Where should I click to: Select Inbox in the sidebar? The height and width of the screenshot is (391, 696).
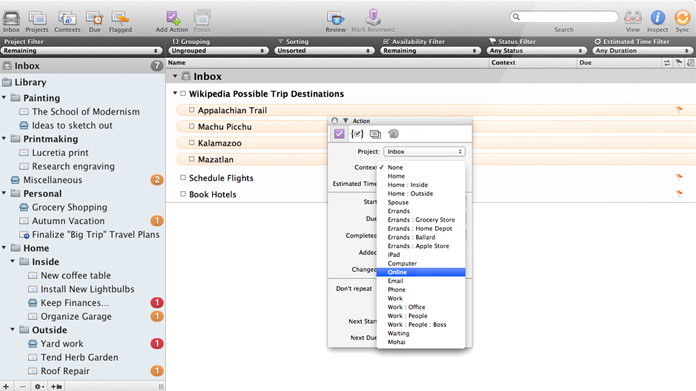(x=83, y=66)
